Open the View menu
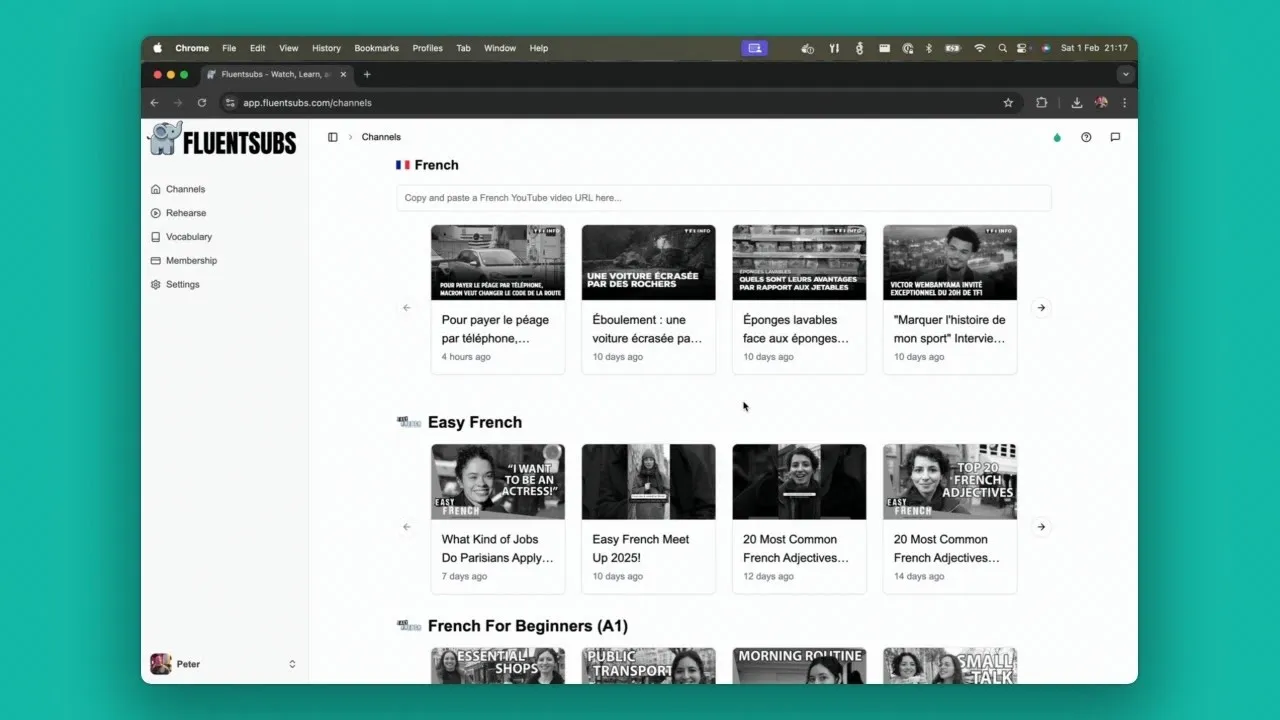The image size is (1280, 720). pos(289,48)
